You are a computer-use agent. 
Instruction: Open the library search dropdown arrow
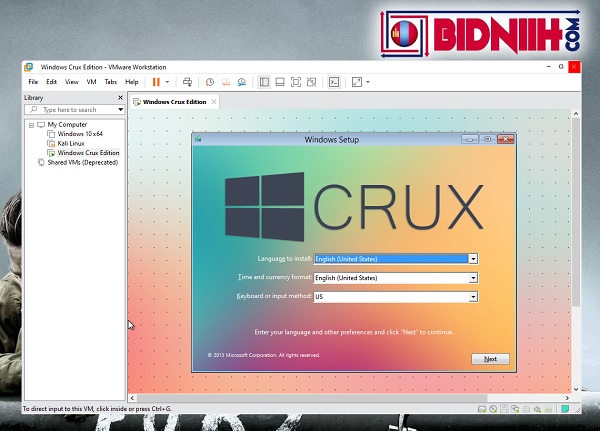[x=121, y=110]
